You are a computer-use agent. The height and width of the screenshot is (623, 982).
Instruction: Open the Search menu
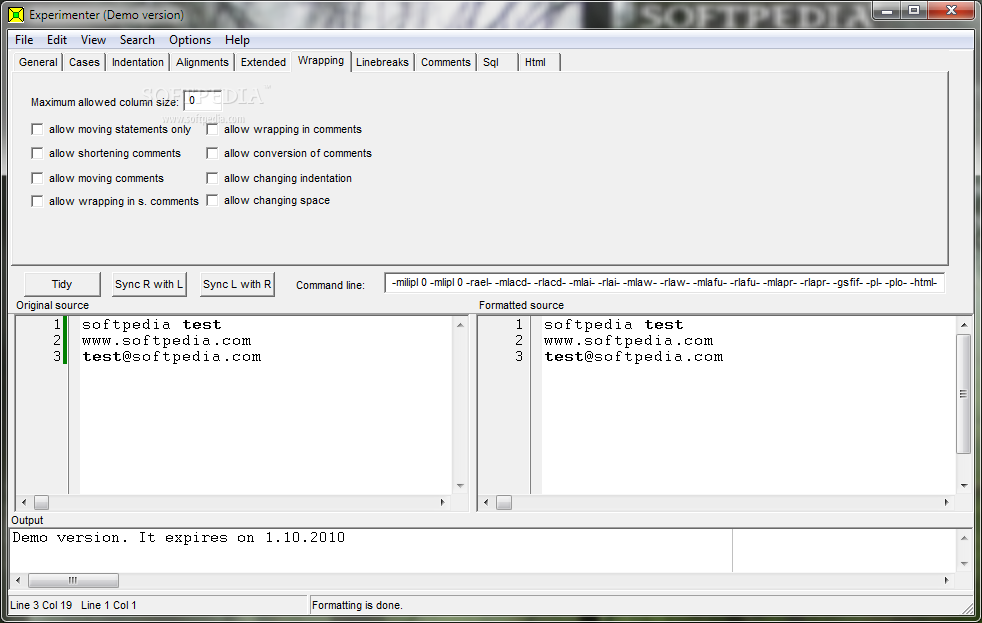(137, 39)
